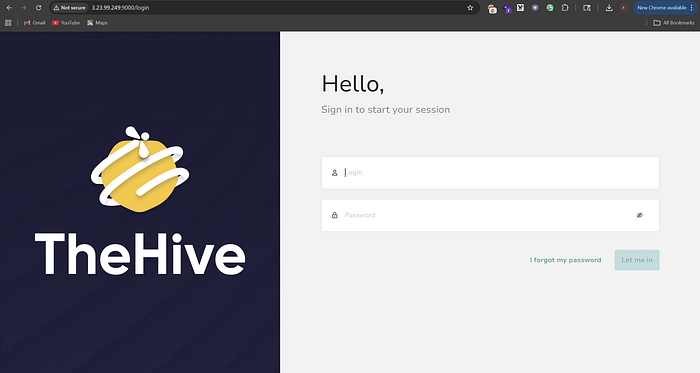
Task: Toggle password visibility eye icon
Action: tap(640, 215)
